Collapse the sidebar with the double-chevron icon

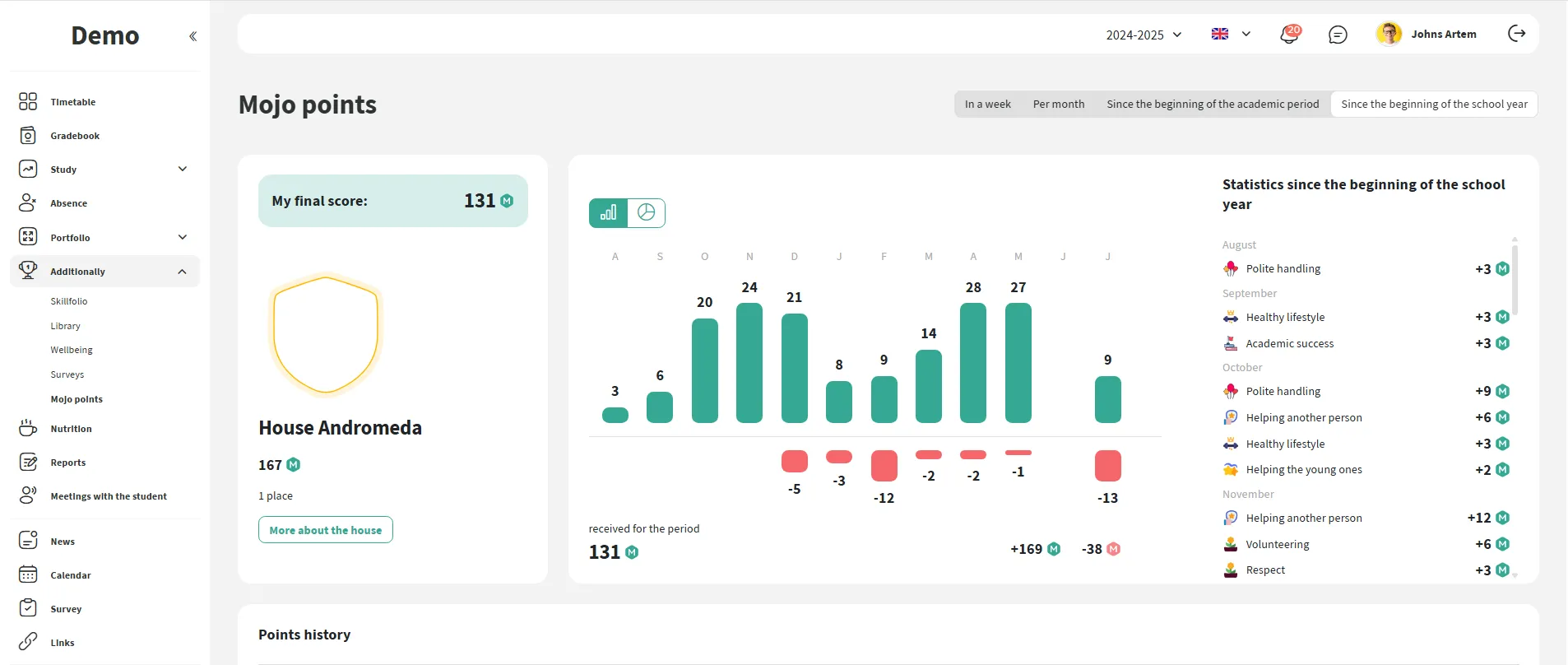click(x=193, y=36)
